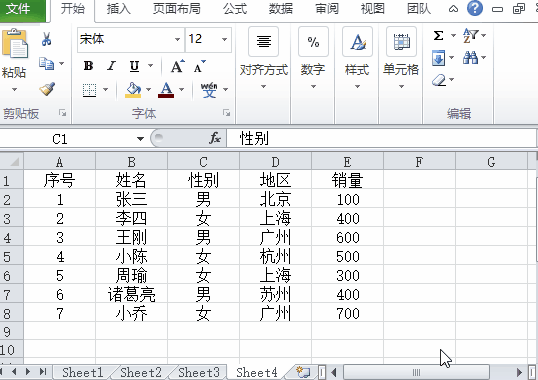Go to previous sheet navigation arrow
The image size is (538, 380).
14,372
